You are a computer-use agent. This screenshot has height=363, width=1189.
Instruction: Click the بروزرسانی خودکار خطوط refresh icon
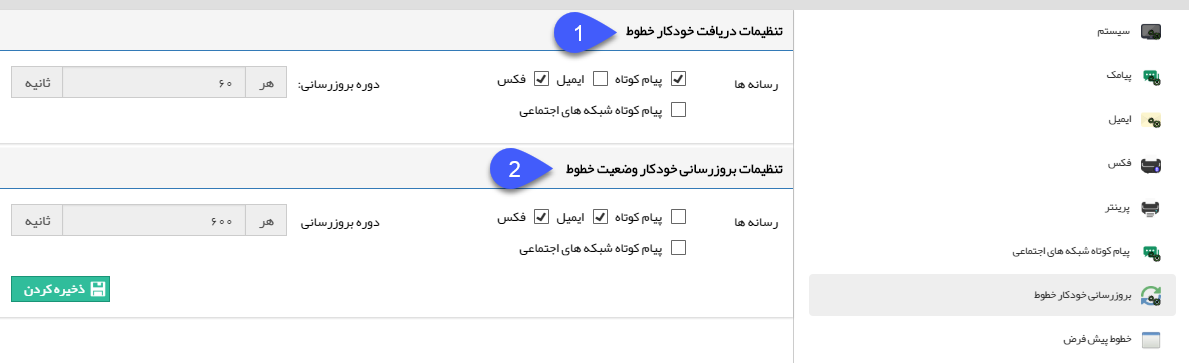point(1151,296)
